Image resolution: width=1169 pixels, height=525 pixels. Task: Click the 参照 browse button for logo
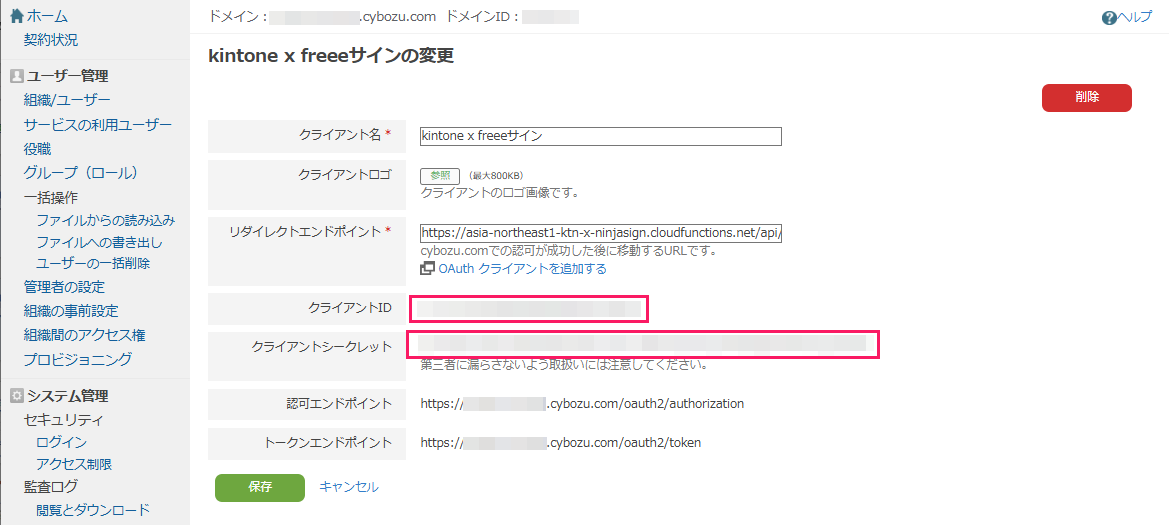[440, 176]
